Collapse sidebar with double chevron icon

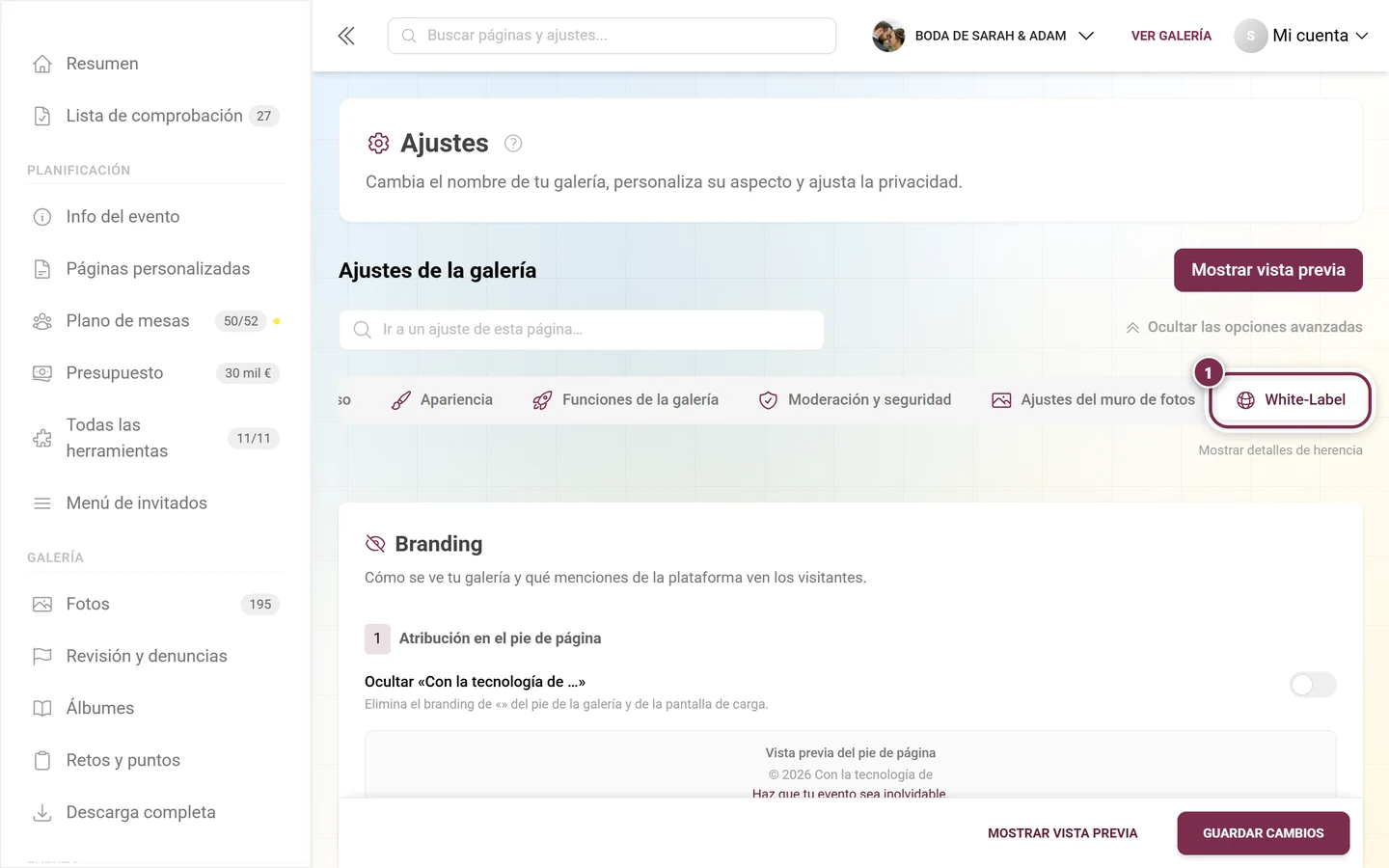[346, 36]
